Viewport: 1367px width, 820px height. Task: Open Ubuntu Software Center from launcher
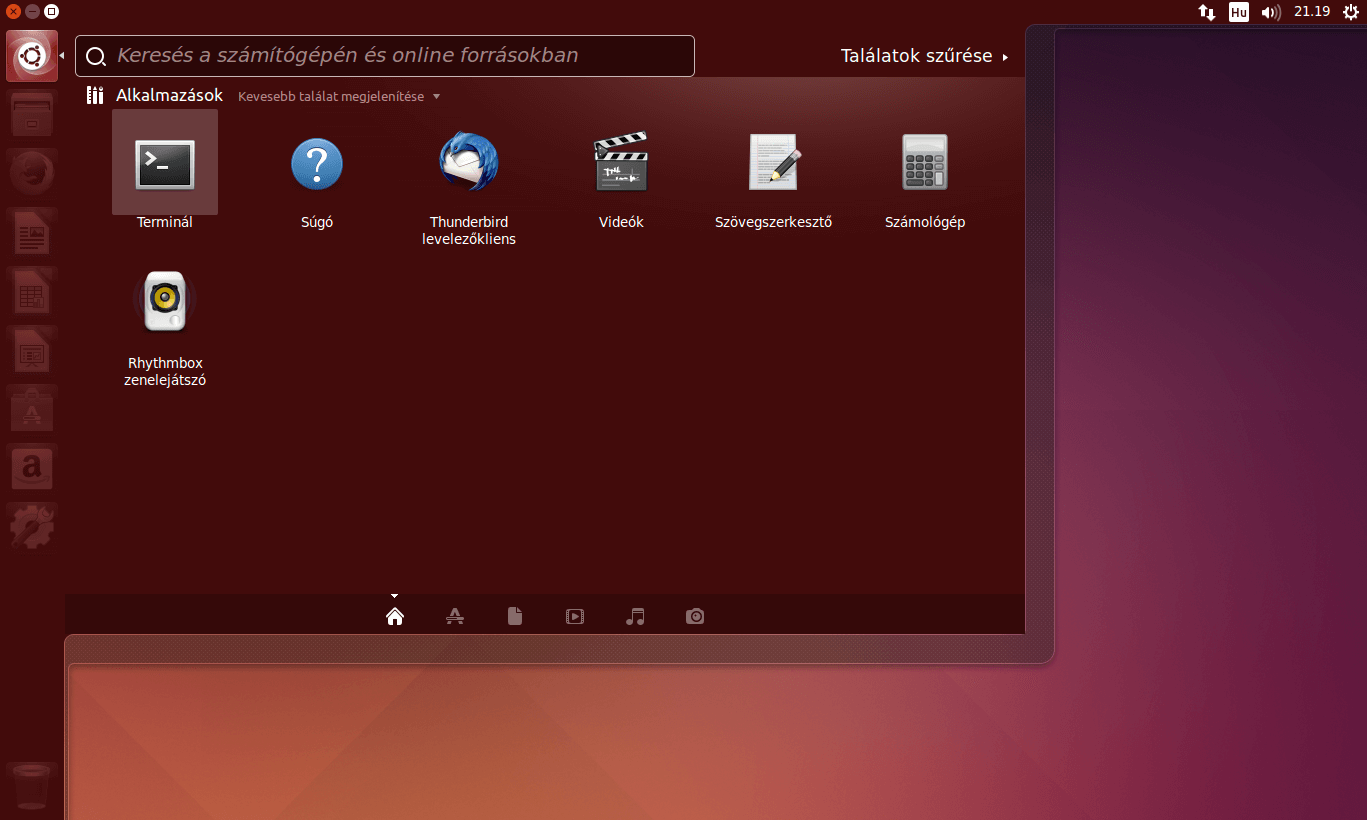tap(32, 410)
